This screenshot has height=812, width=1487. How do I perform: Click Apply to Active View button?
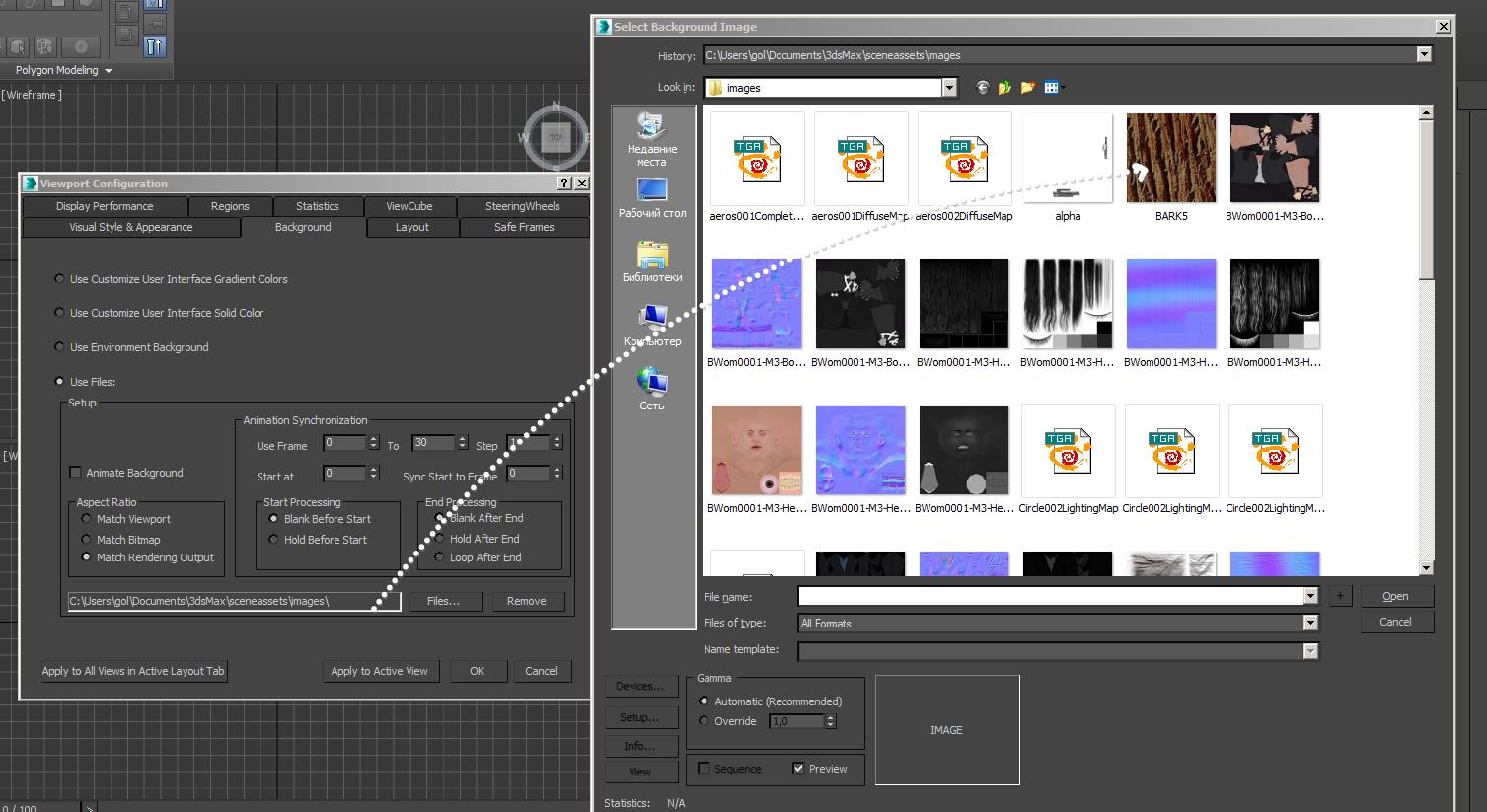click(379, 671)
